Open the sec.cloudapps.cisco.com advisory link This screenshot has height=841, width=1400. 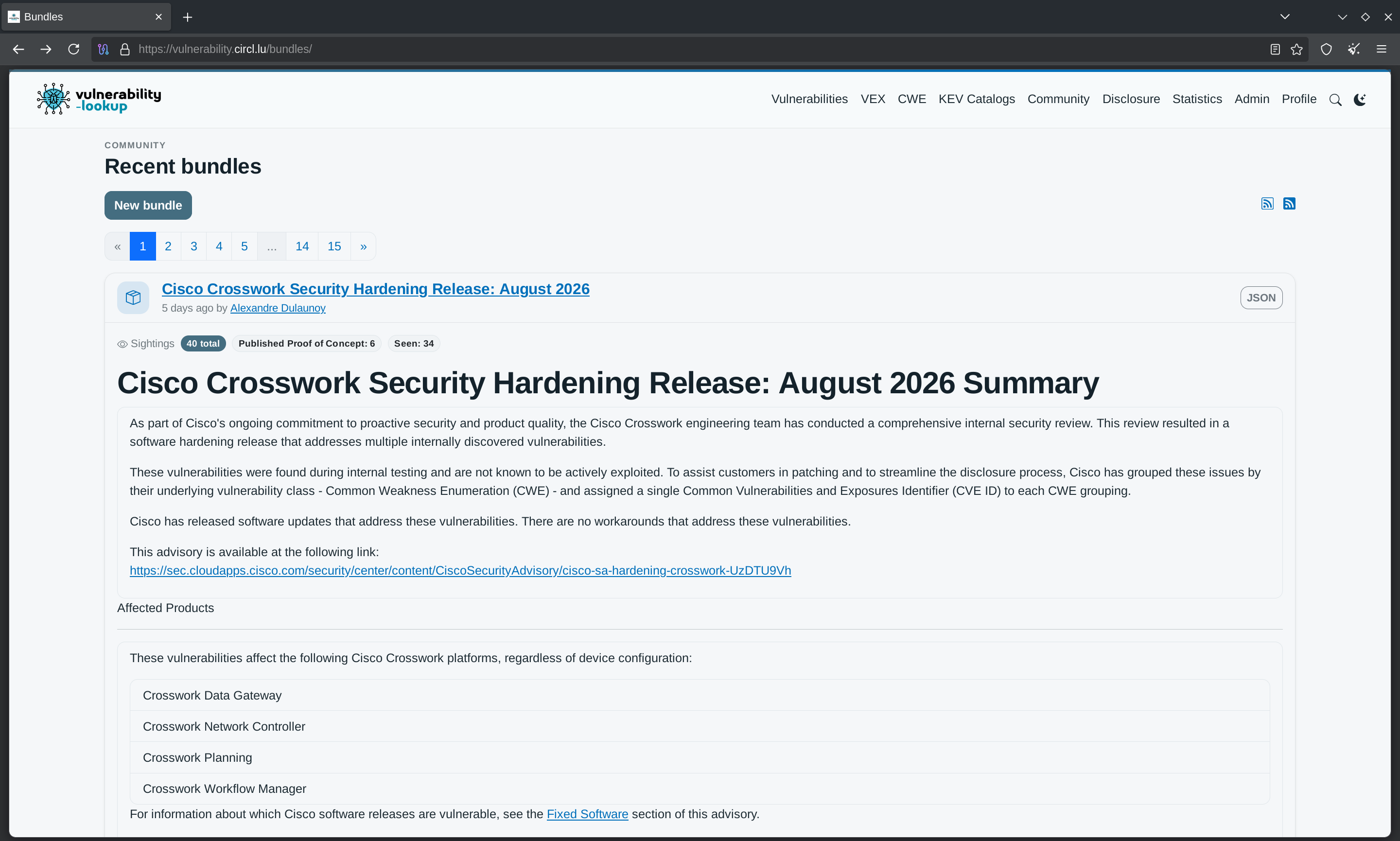click(460, 571)
